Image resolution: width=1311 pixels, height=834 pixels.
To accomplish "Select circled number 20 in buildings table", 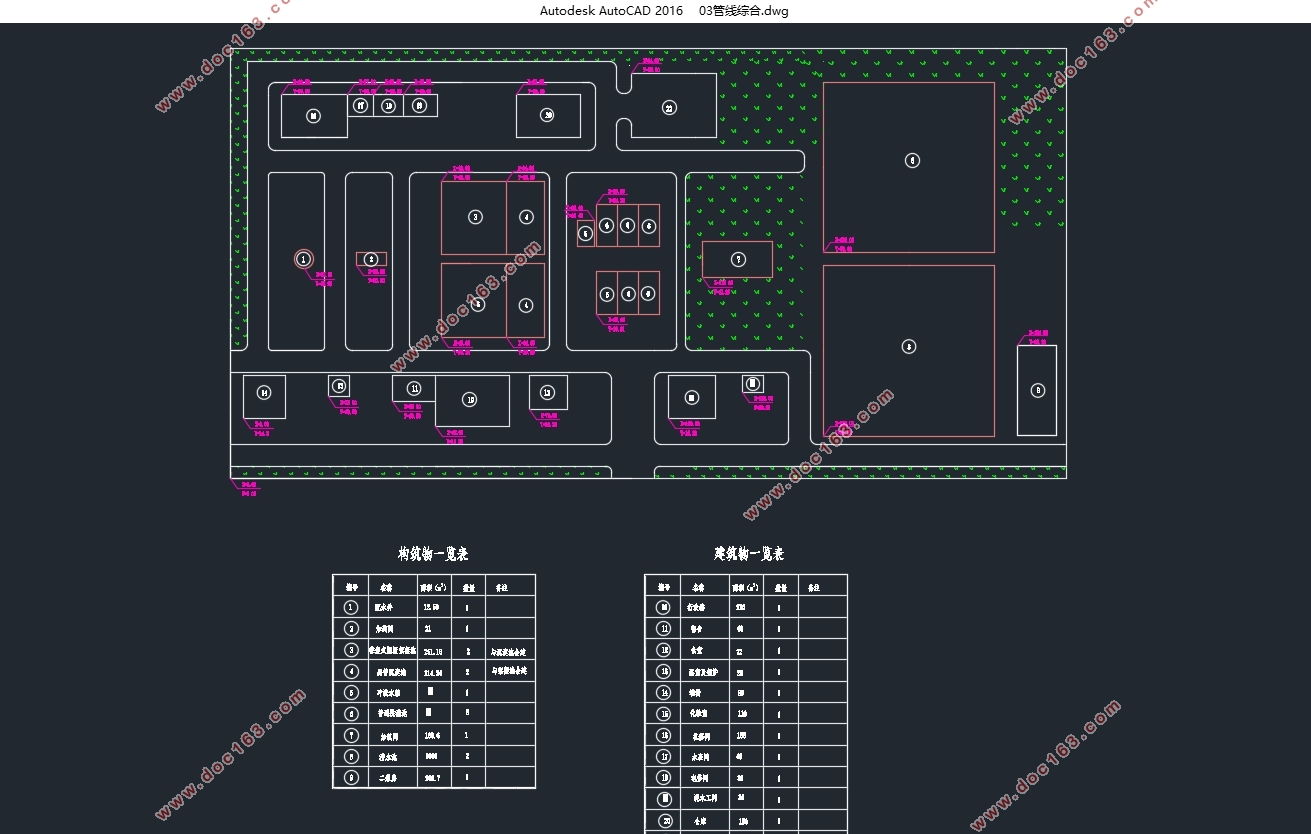I will coord(666,821).
